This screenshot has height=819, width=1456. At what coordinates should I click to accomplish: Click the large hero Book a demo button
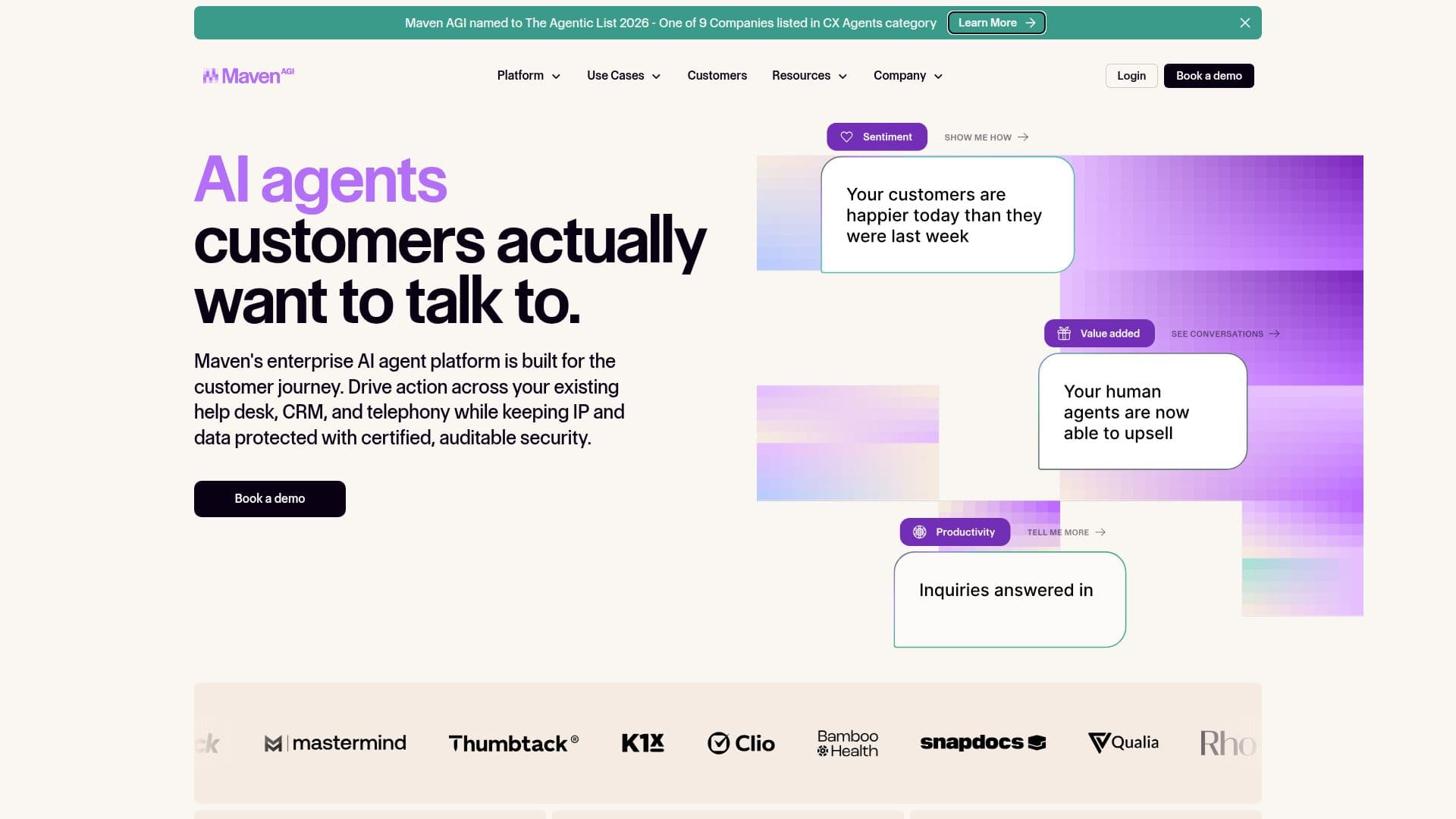click(x=270, y=499)
